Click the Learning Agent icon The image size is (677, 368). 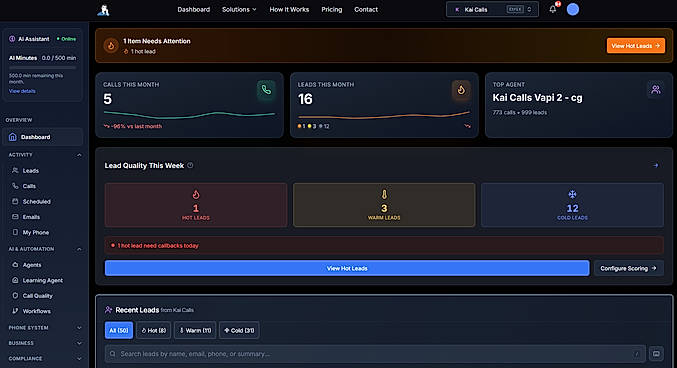[x=15, y=280]
